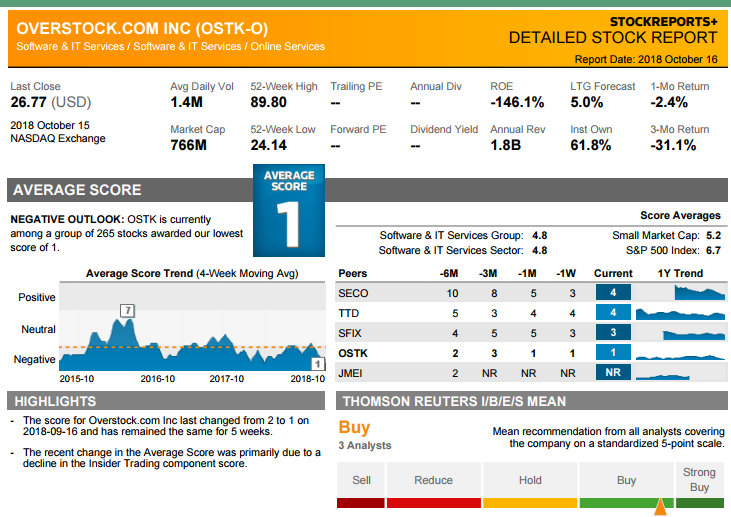
Task: Select the NEGATIVE OUTLOOK heading text
Action: 68,219
